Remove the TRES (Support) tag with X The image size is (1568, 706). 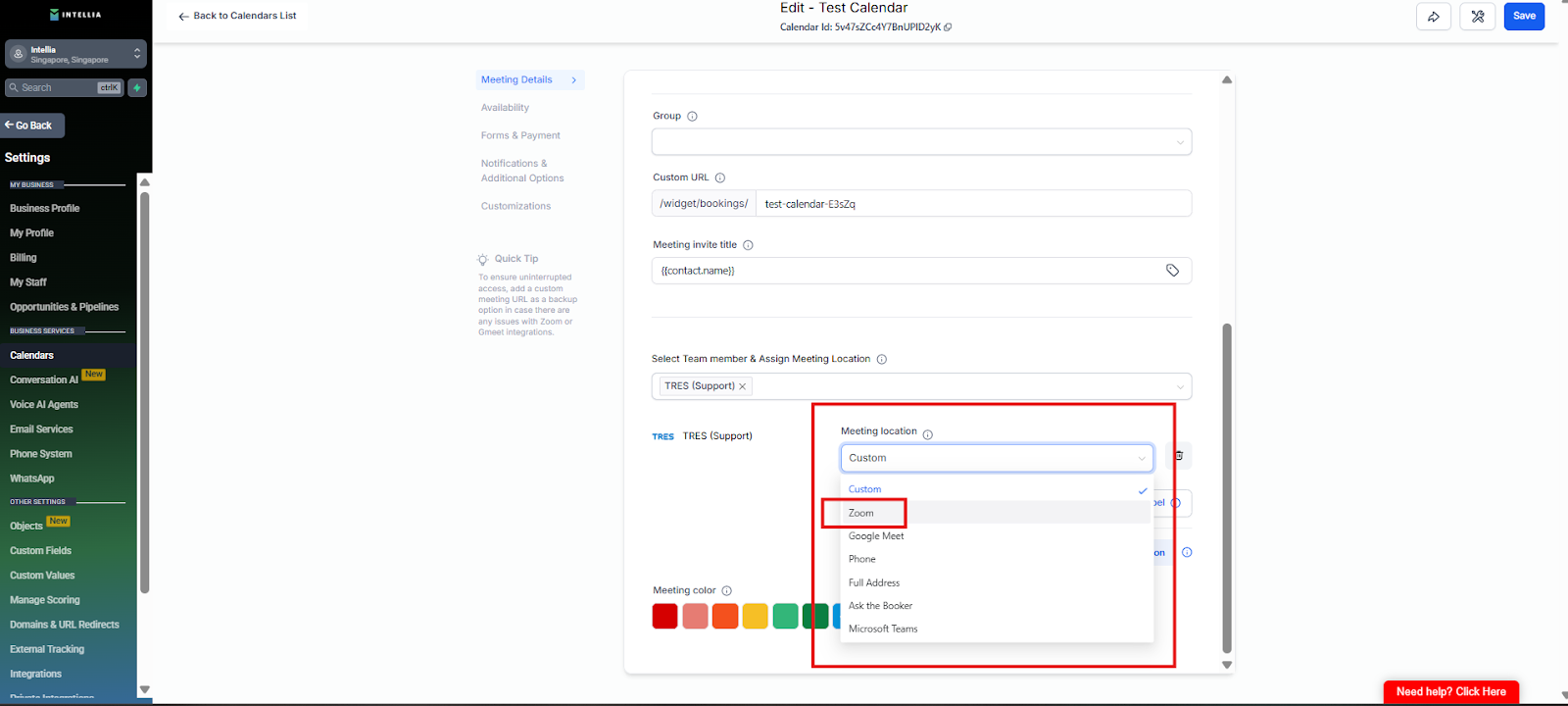click(743, 386)
